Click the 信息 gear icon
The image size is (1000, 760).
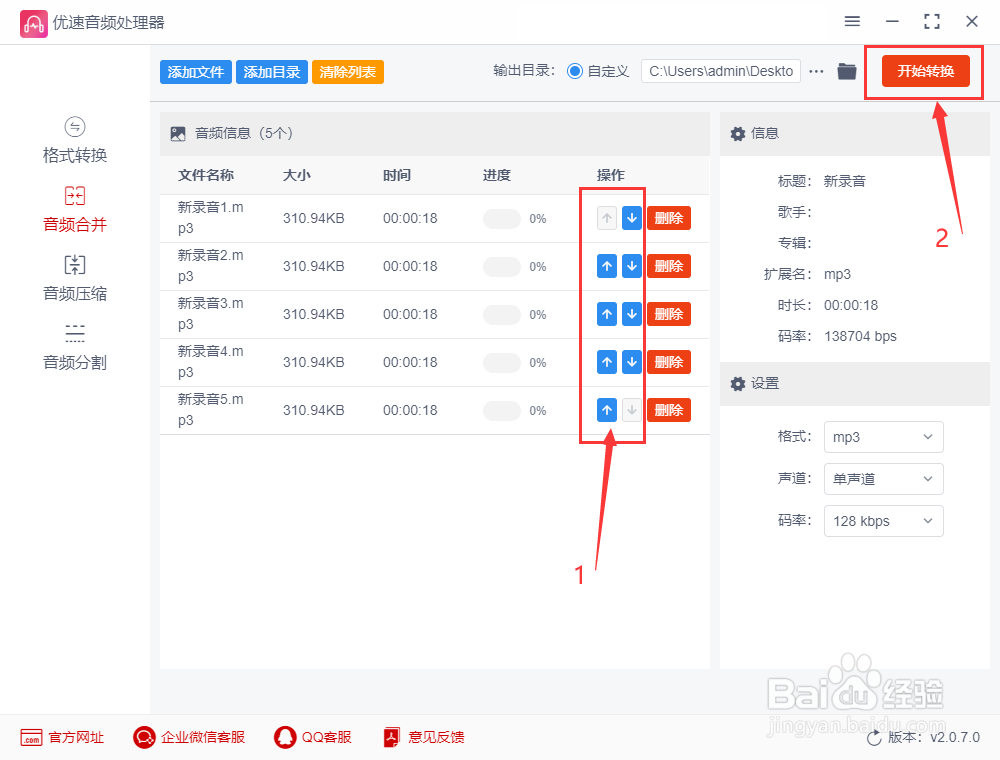click(738, 133)
